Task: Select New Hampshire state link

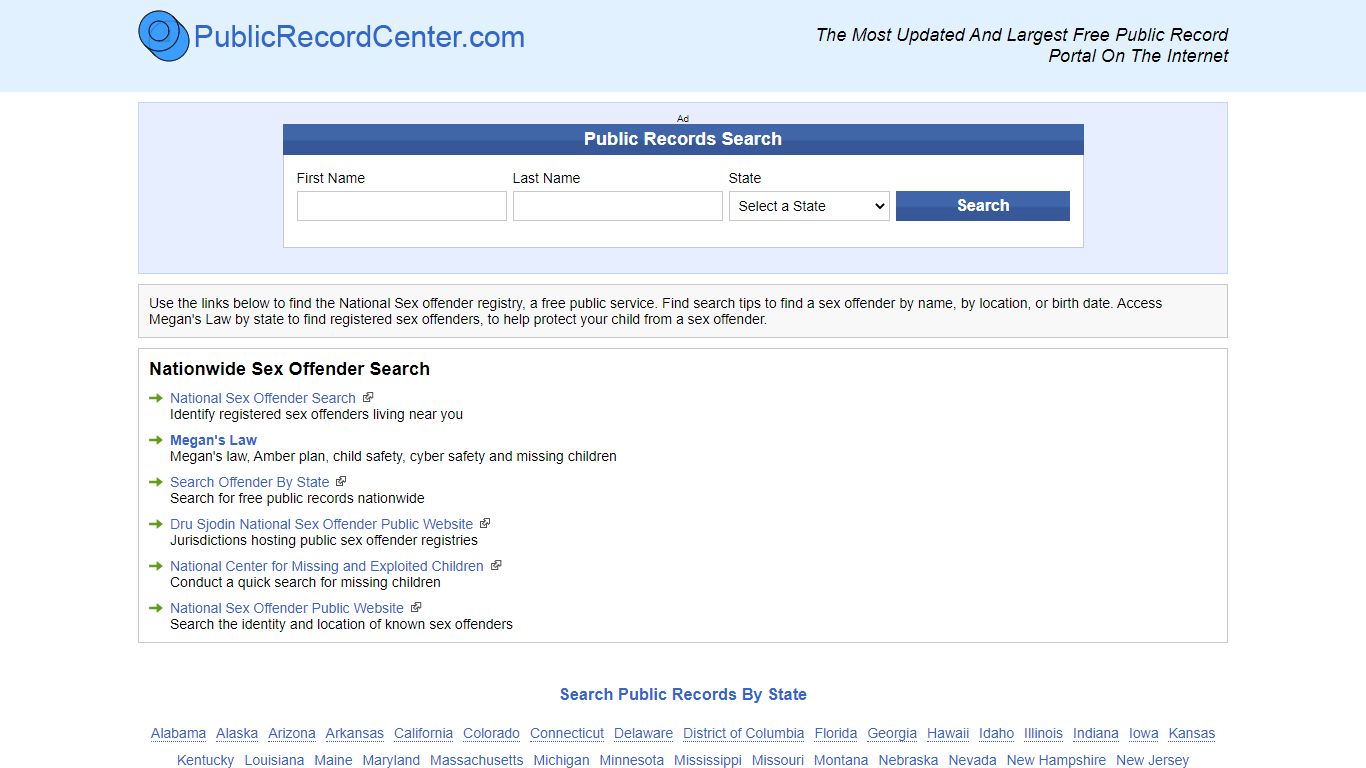Action: tap(1056, 760)
